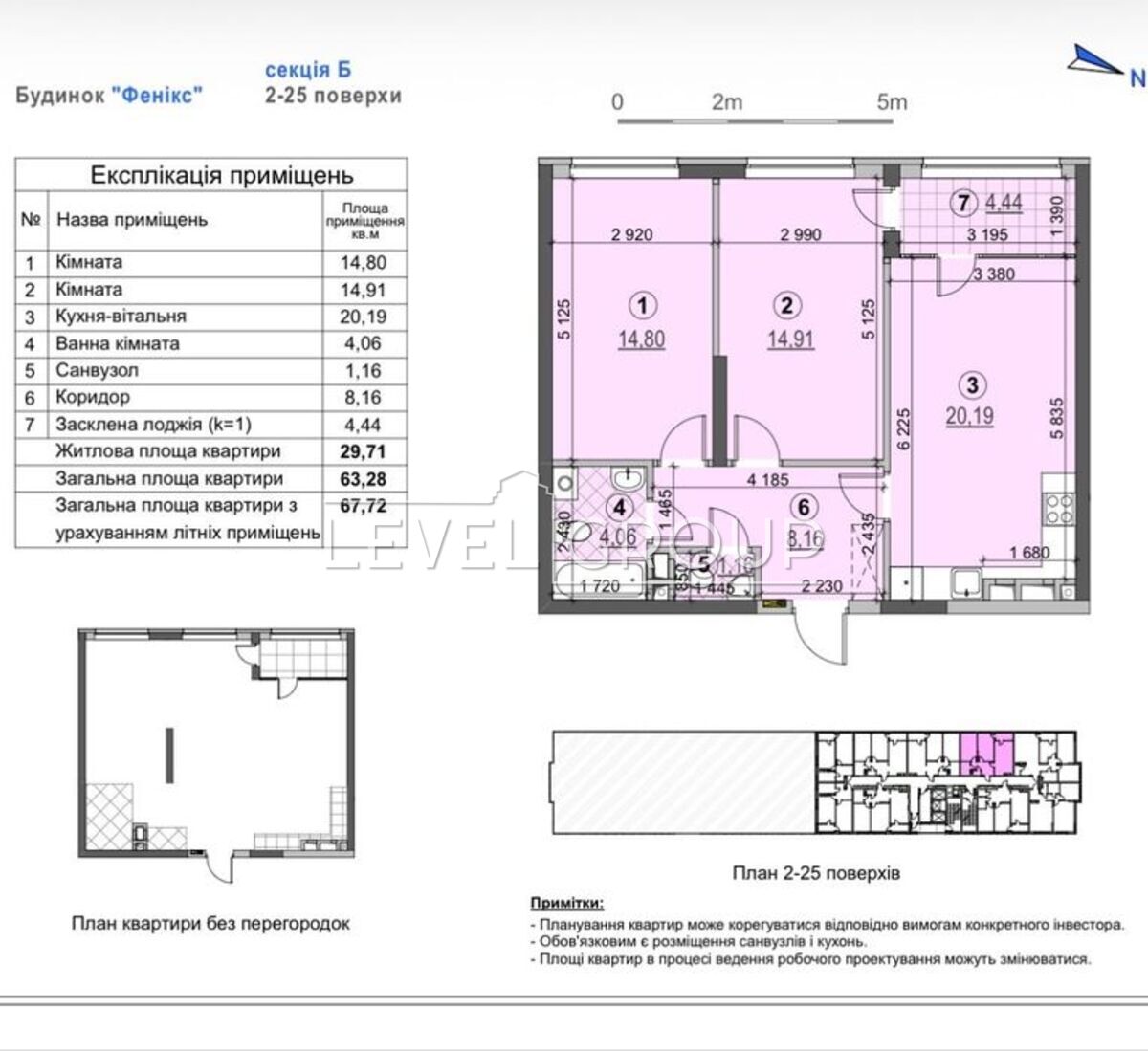
Task: Select the circled number 1 room marker
Action: point(643,305)
